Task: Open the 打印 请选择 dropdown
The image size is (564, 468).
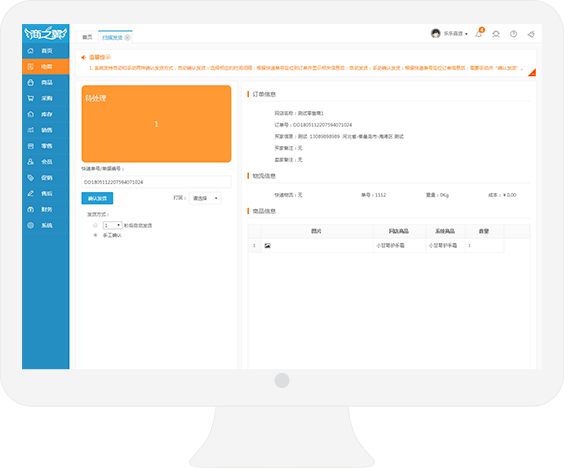Action: point(205,198)
